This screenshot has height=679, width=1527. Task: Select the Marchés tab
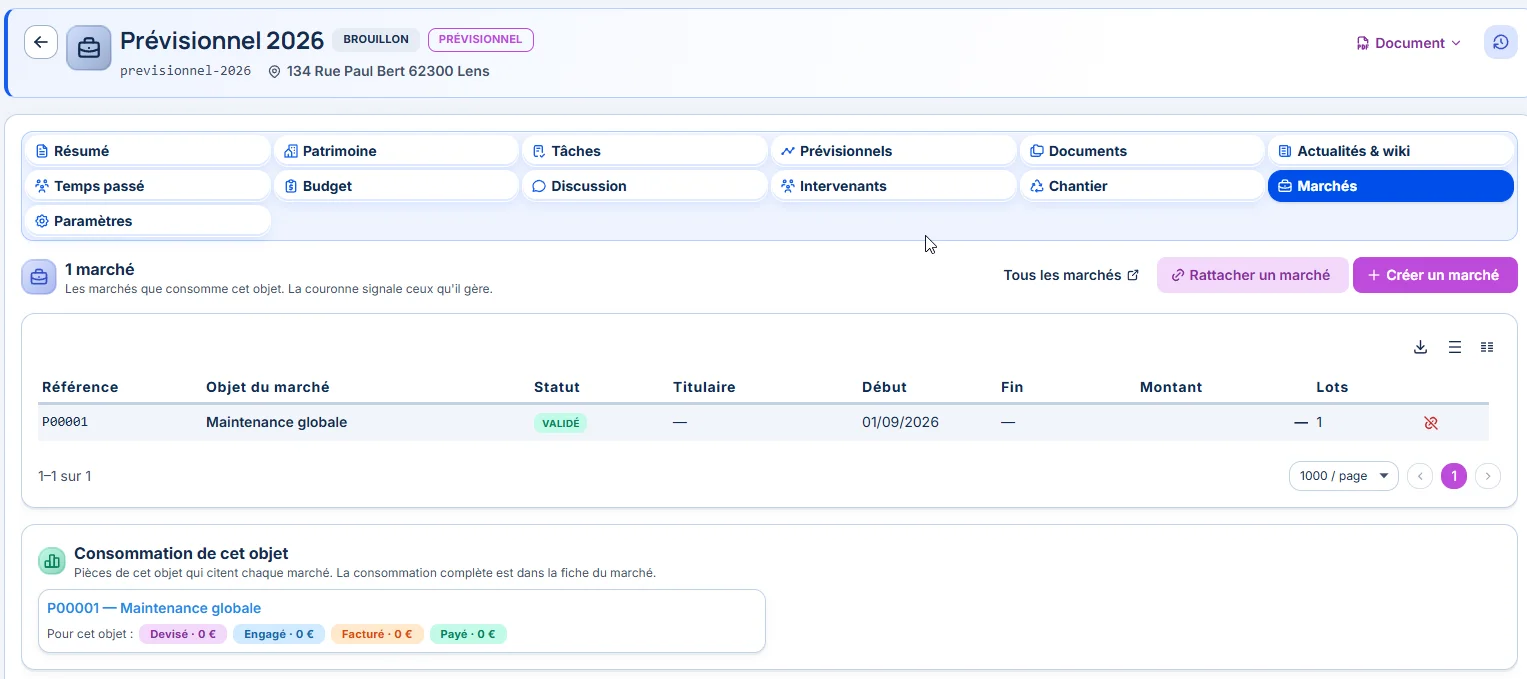click(1391, 186)
